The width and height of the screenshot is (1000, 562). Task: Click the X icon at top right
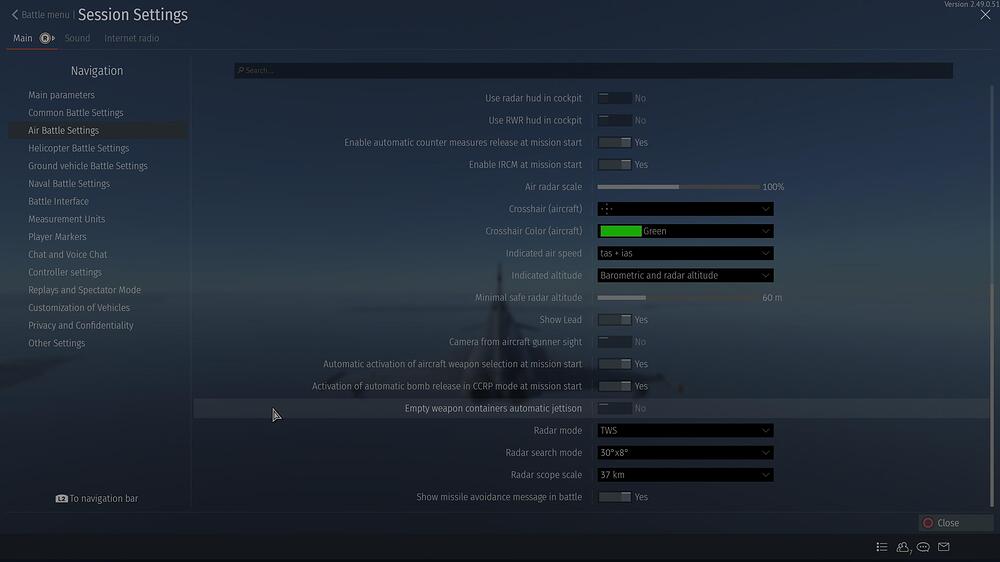985,15
